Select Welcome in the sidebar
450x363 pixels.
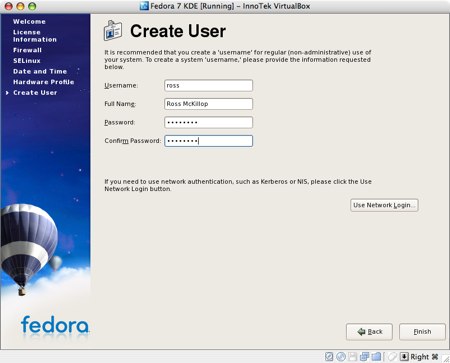coord(29,22)
